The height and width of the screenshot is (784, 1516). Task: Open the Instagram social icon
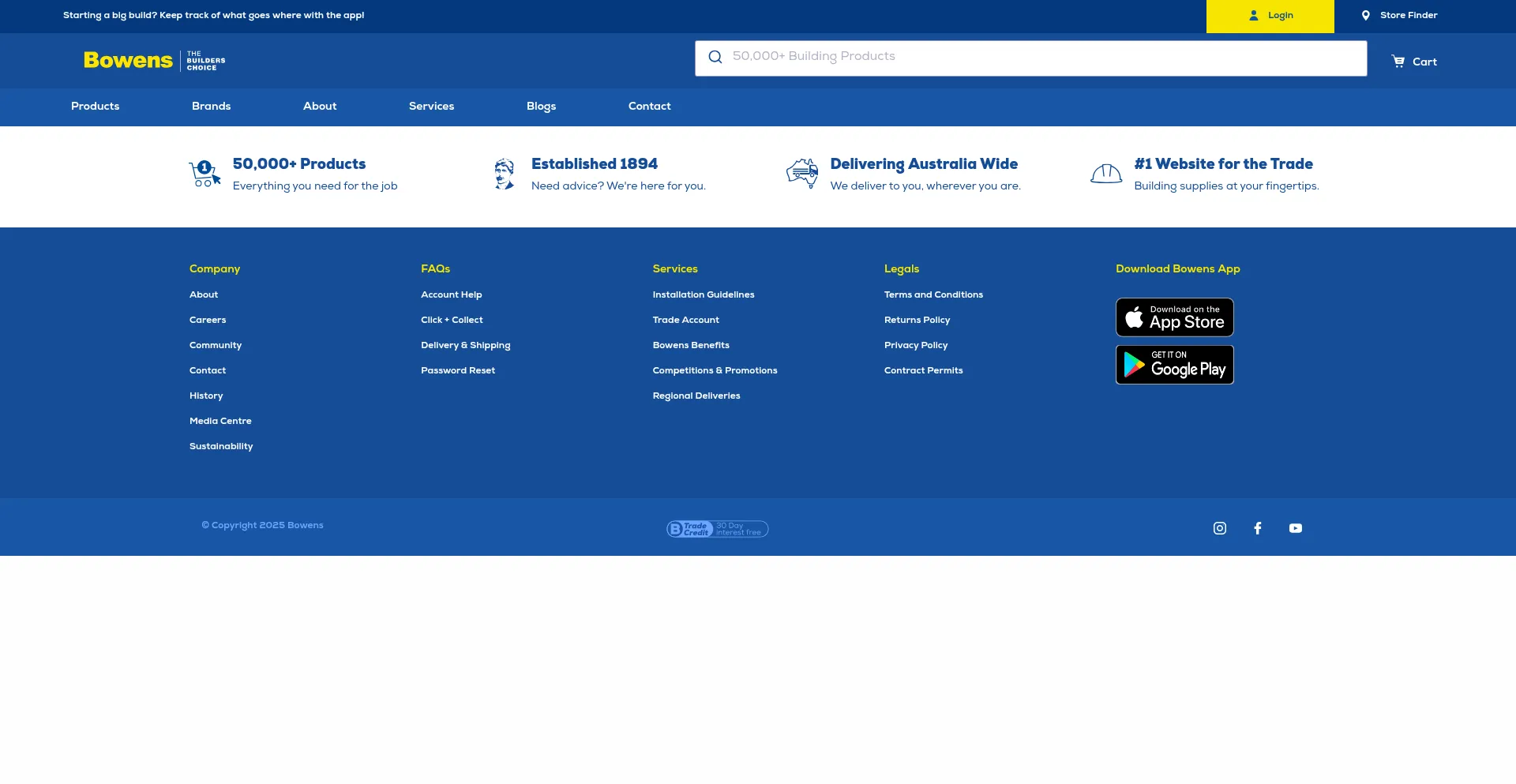point(1219,528)
